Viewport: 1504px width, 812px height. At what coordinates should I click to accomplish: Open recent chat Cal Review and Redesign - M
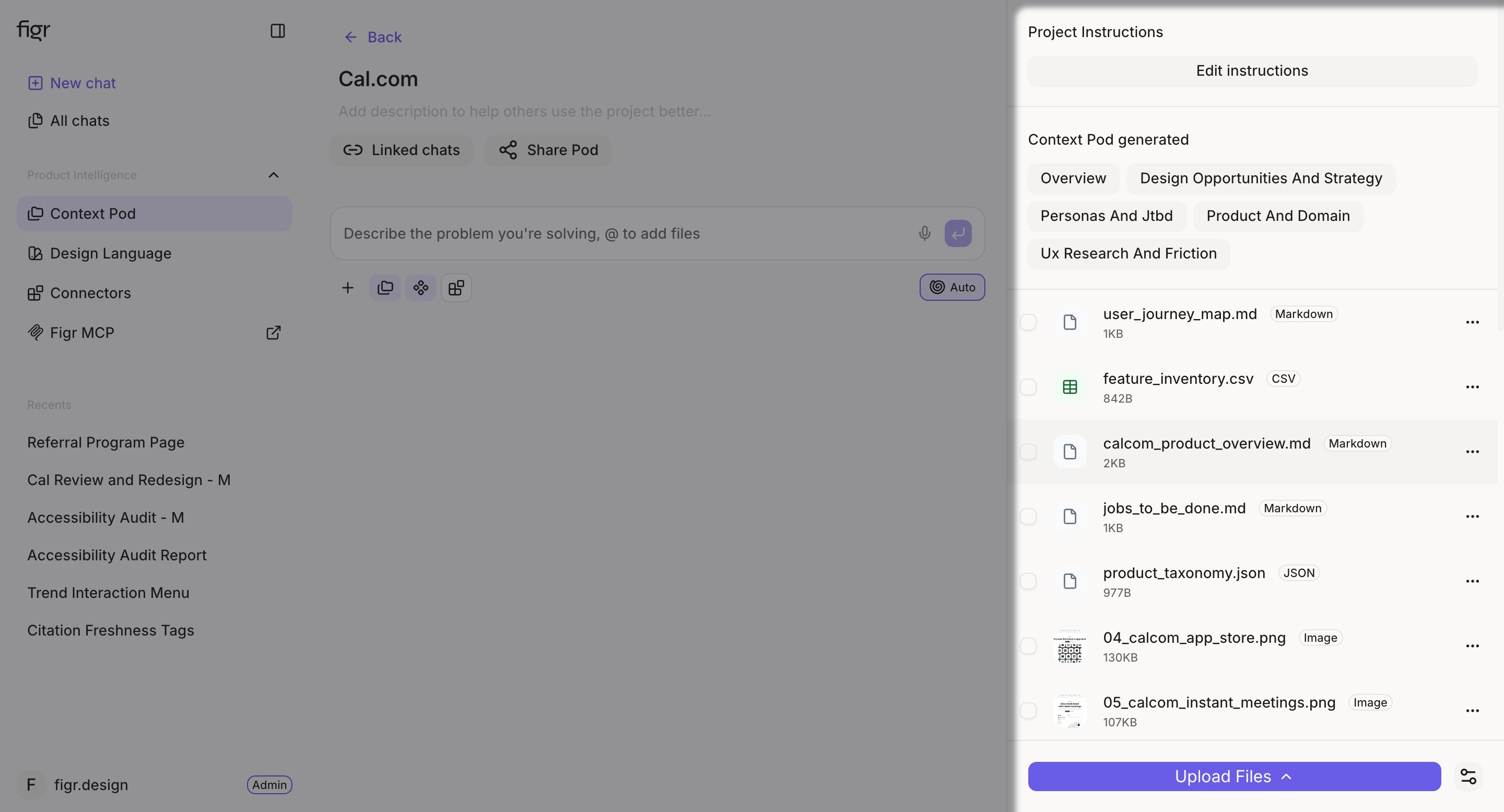[128, 480]
